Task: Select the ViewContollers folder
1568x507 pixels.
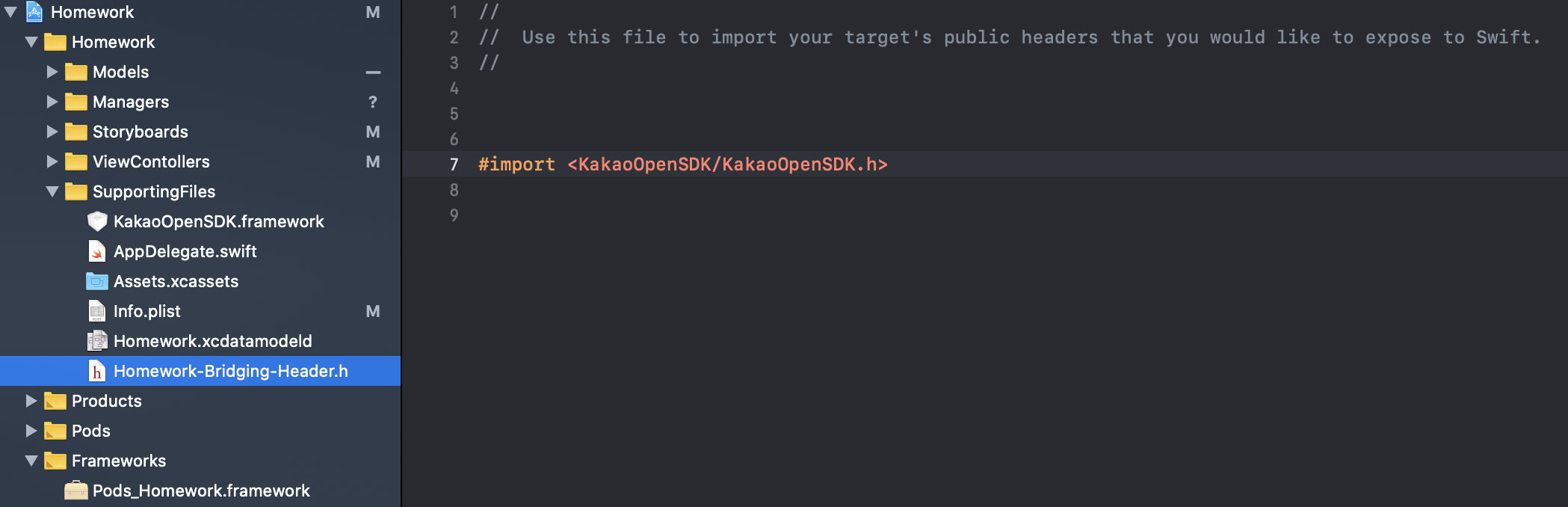Action: (151, 162)
